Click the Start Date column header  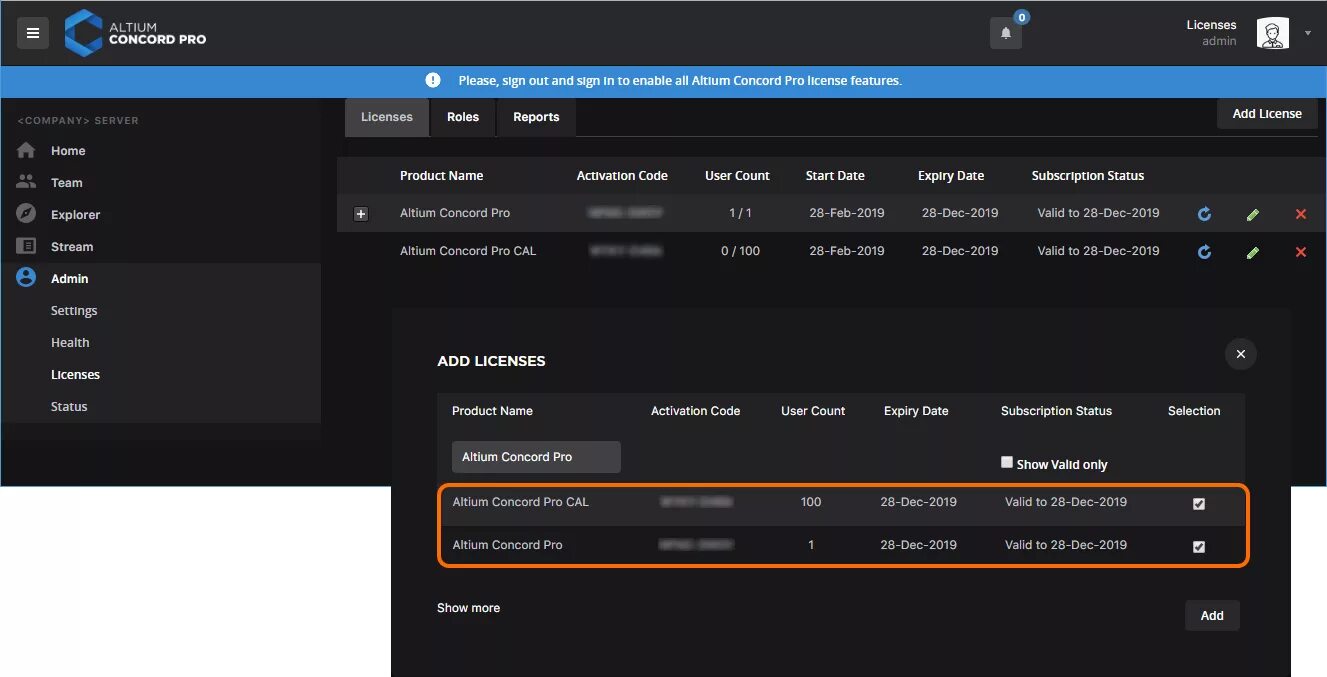(x=835, y=176)
